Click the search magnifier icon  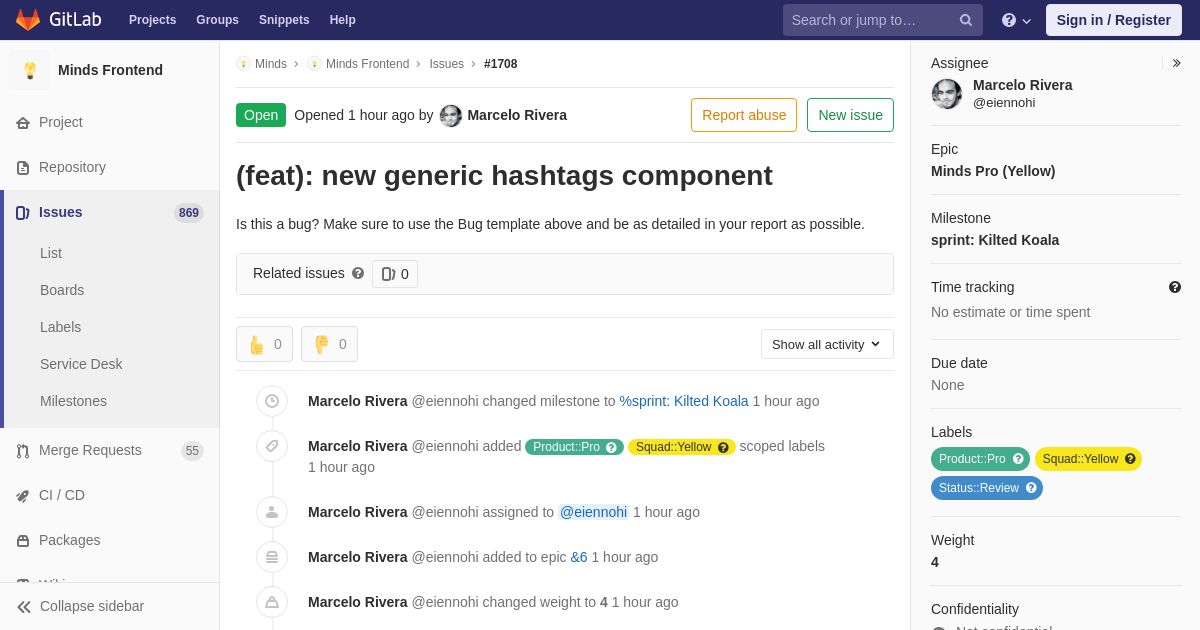[x=965, y=20]
